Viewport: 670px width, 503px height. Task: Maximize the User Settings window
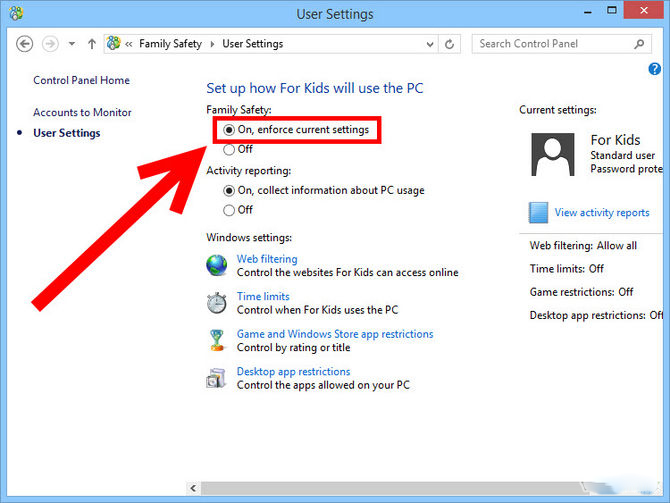pos(611,11)
